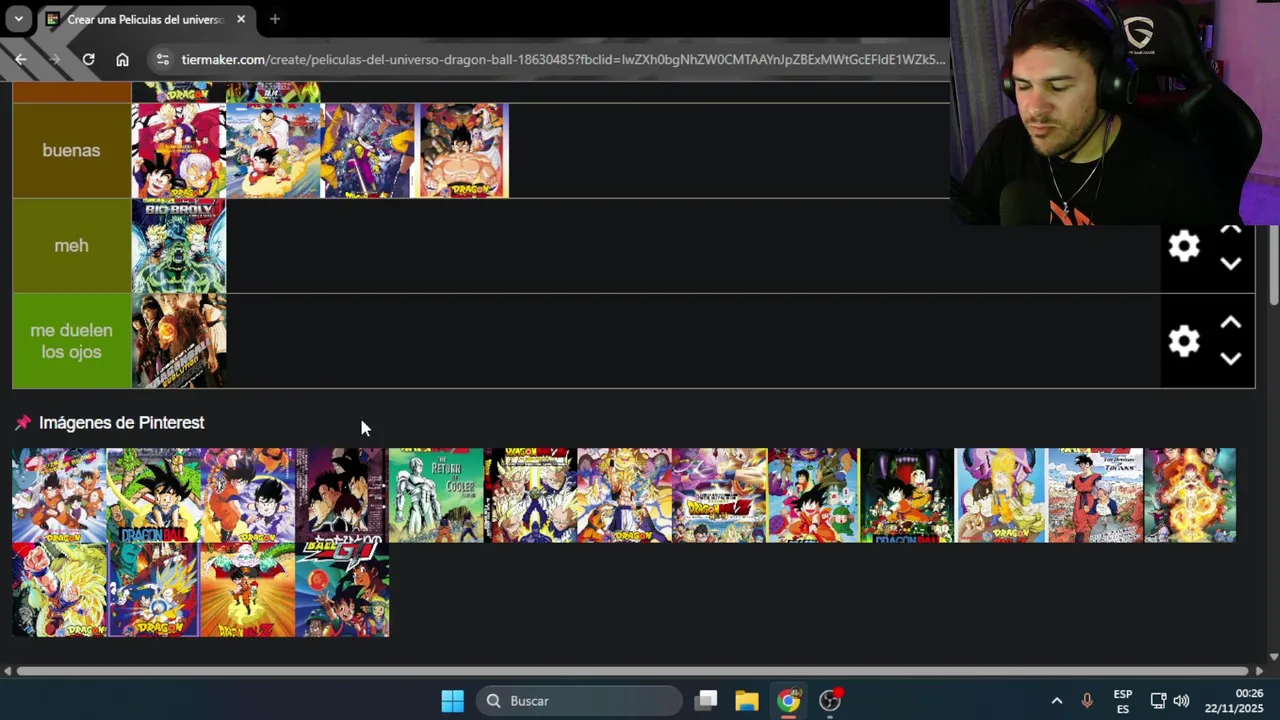The width and height of the screenshot is (1280, 720).
Task: Click the Pinterest pin icon
Action: tap(23, 423)
